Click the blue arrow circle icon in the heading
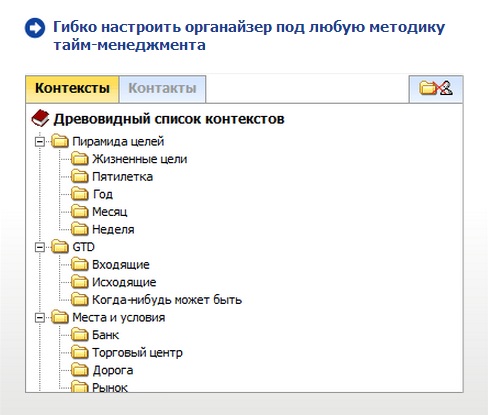The image size is (488, 415). (x=35, y=28)
